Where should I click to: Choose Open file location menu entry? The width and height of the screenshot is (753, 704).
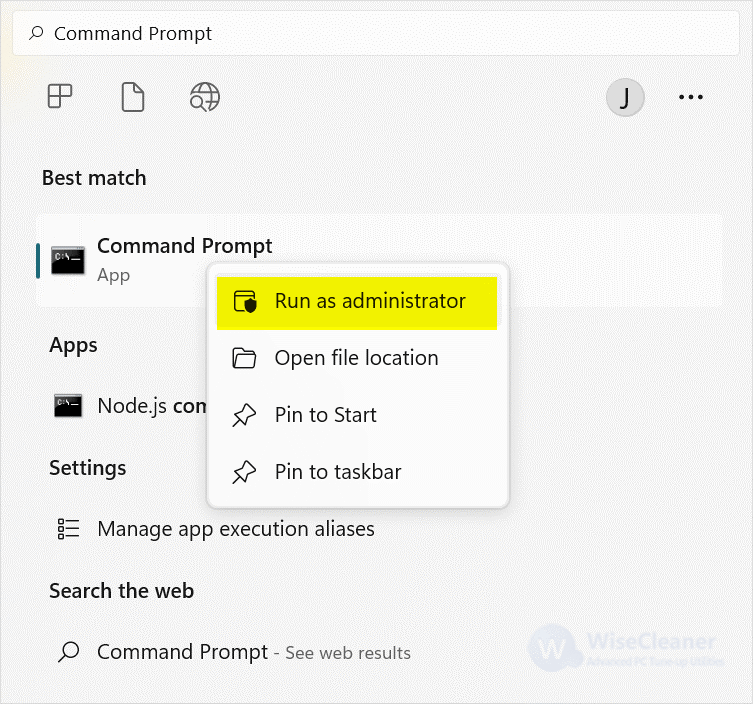[x=357, y=358]
